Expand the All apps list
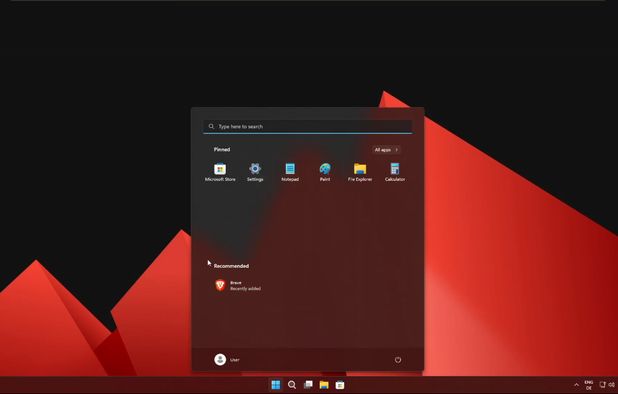 pos(386,150)
